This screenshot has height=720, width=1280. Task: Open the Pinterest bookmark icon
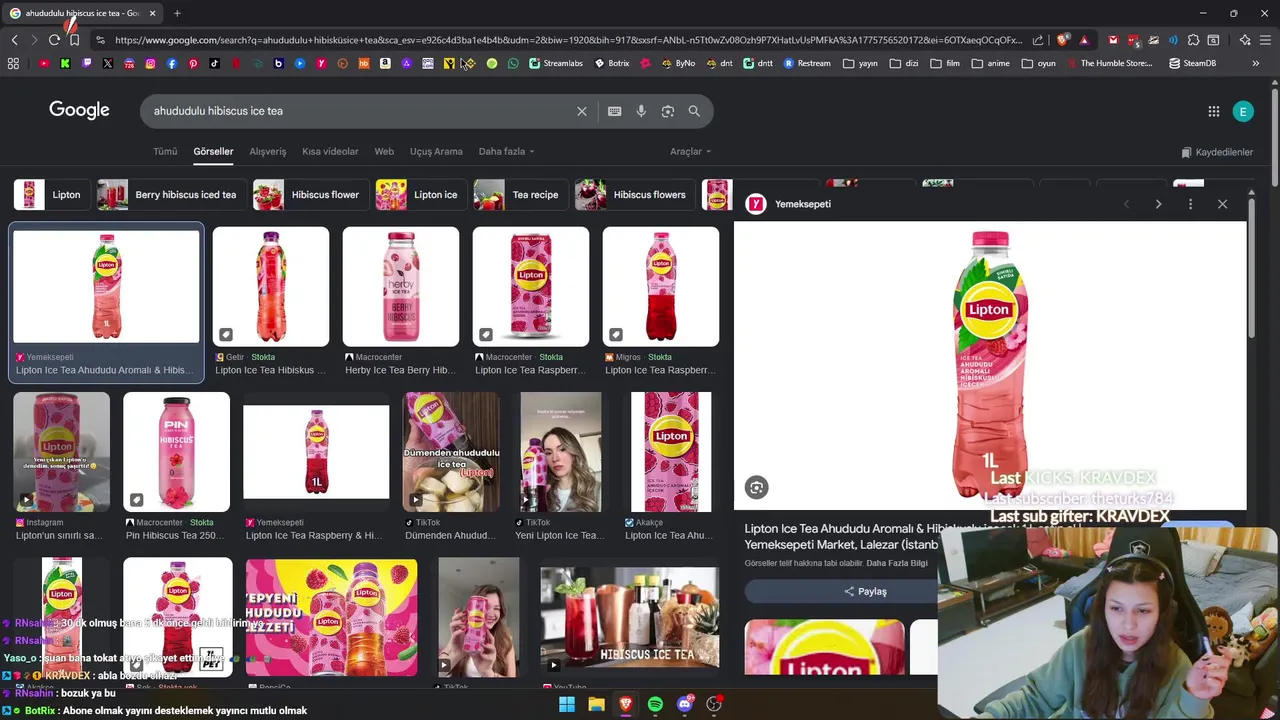click(x=193, y=63)
